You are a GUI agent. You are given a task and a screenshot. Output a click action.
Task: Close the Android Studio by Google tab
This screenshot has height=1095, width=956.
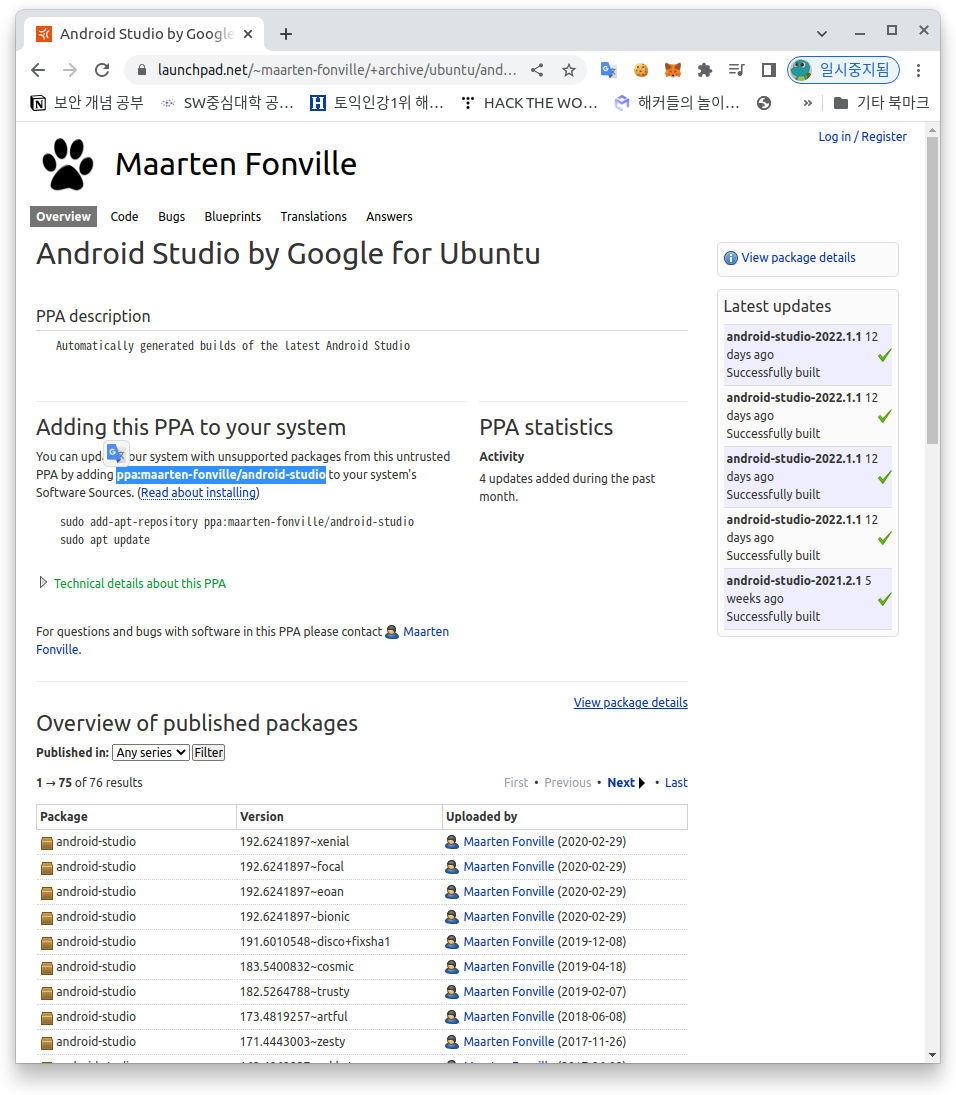tap(248, 34)
